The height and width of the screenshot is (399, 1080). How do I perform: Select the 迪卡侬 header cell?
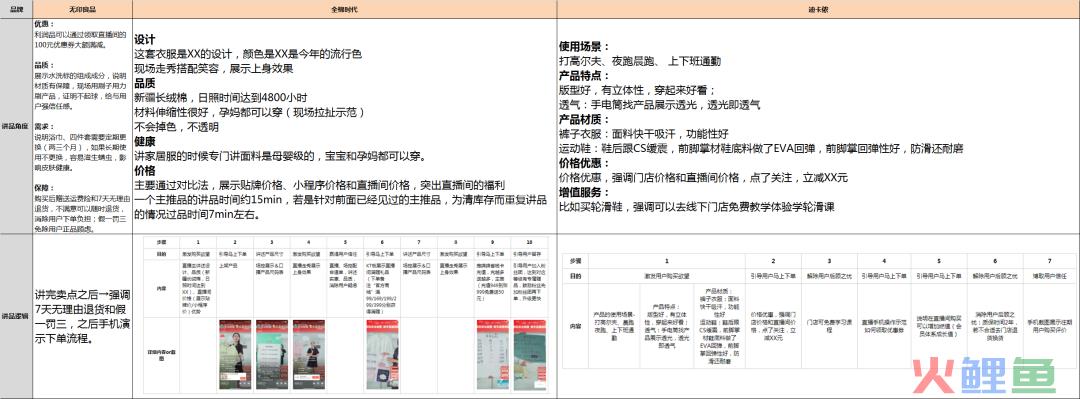[x=818, y=9]
